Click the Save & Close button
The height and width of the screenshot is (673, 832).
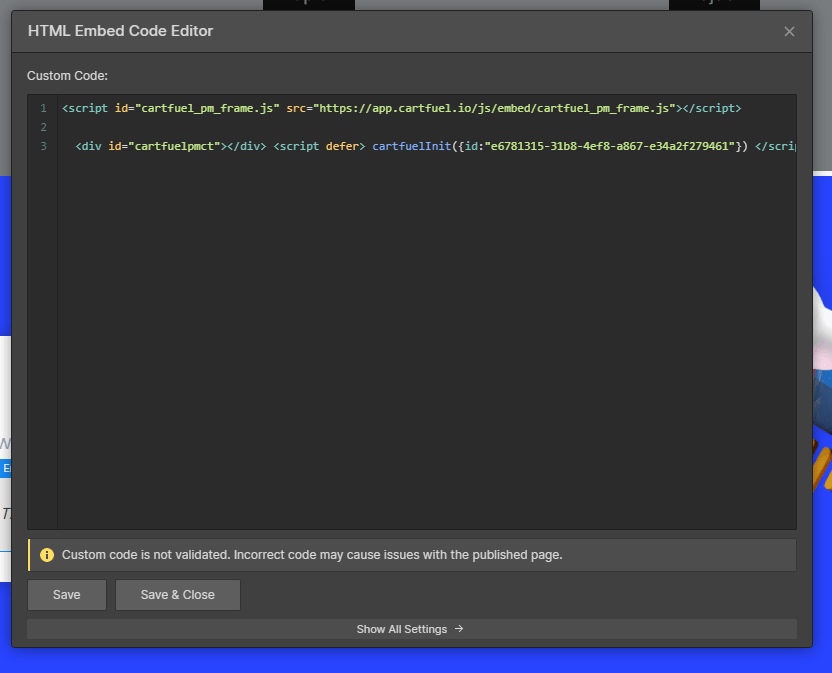pos(178,594)
